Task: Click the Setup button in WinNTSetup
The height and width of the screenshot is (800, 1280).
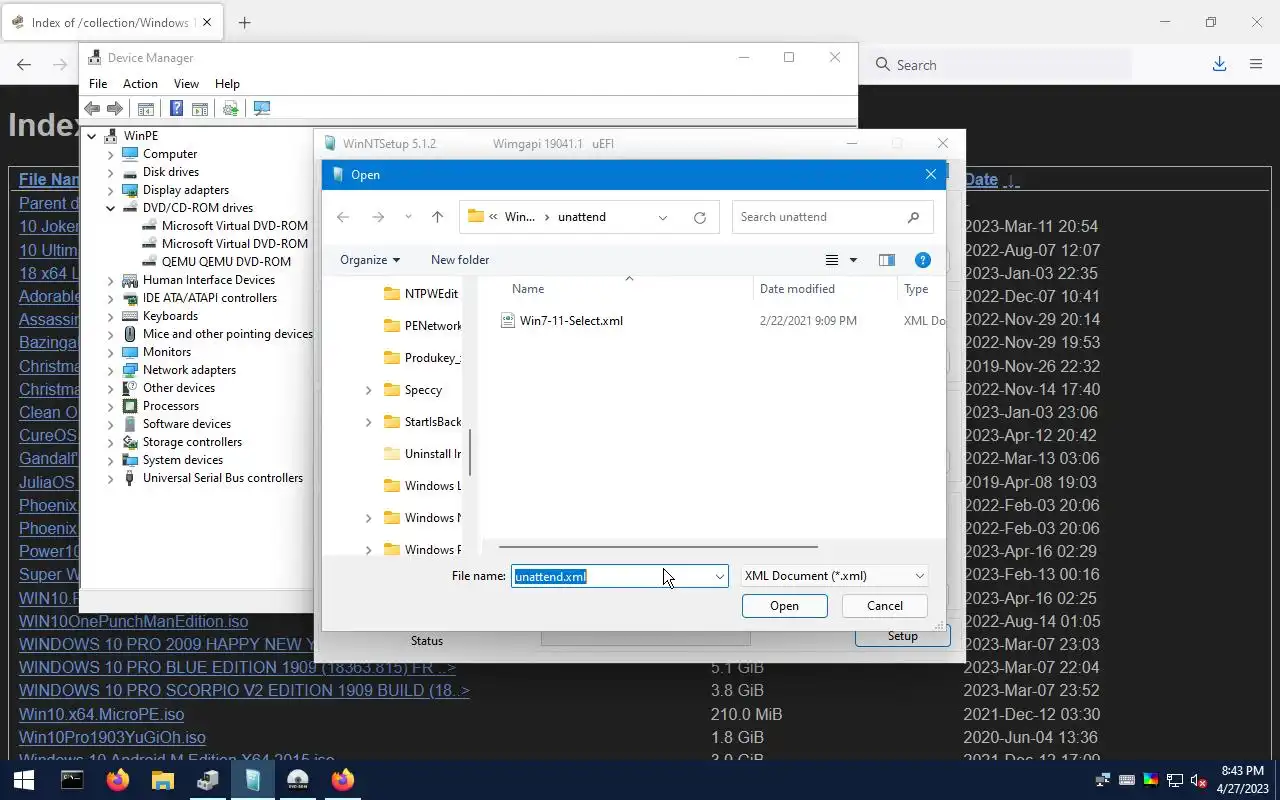Action: coord(902,636)
